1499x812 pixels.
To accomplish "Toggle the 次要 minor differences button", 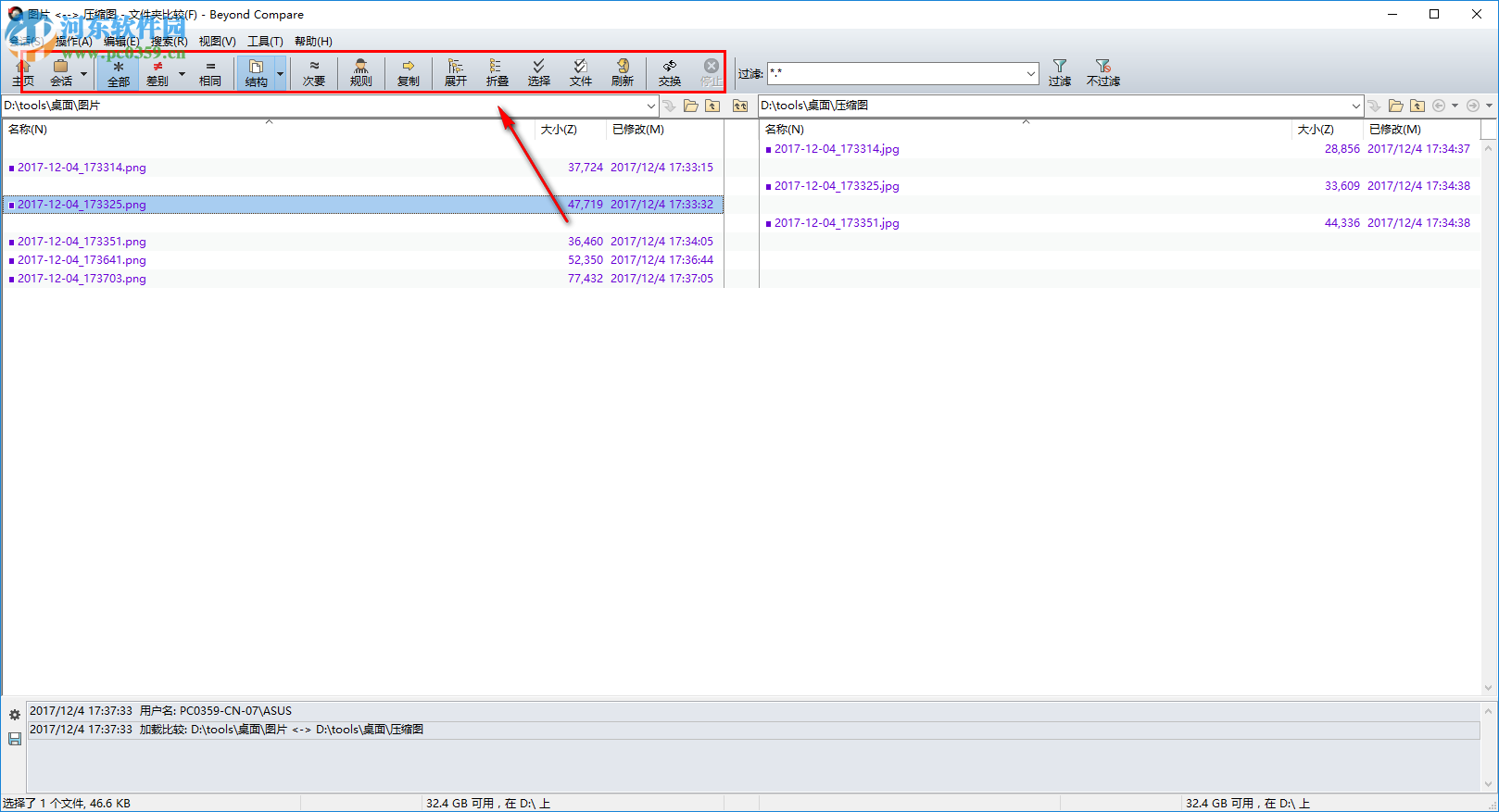I will click(x=314, y=72).
